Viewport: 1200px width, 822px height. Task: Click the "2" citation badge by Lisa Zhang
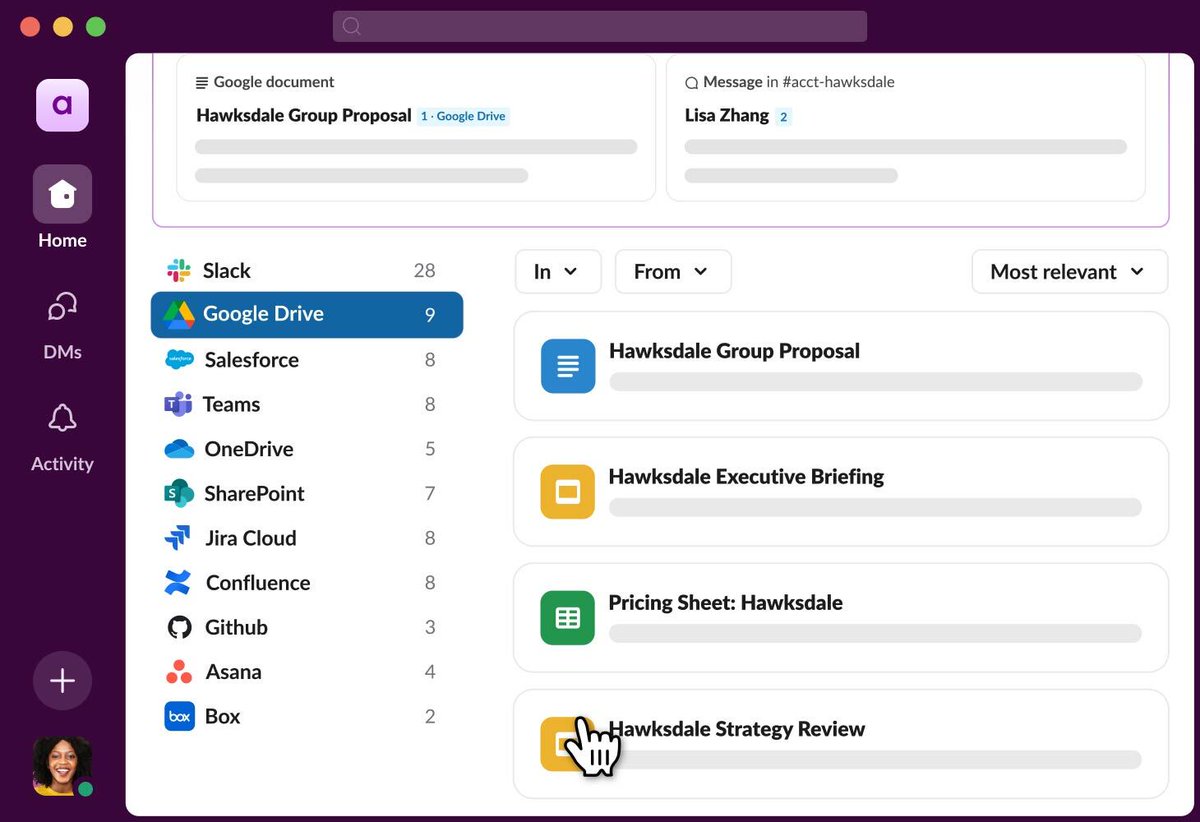783,117
